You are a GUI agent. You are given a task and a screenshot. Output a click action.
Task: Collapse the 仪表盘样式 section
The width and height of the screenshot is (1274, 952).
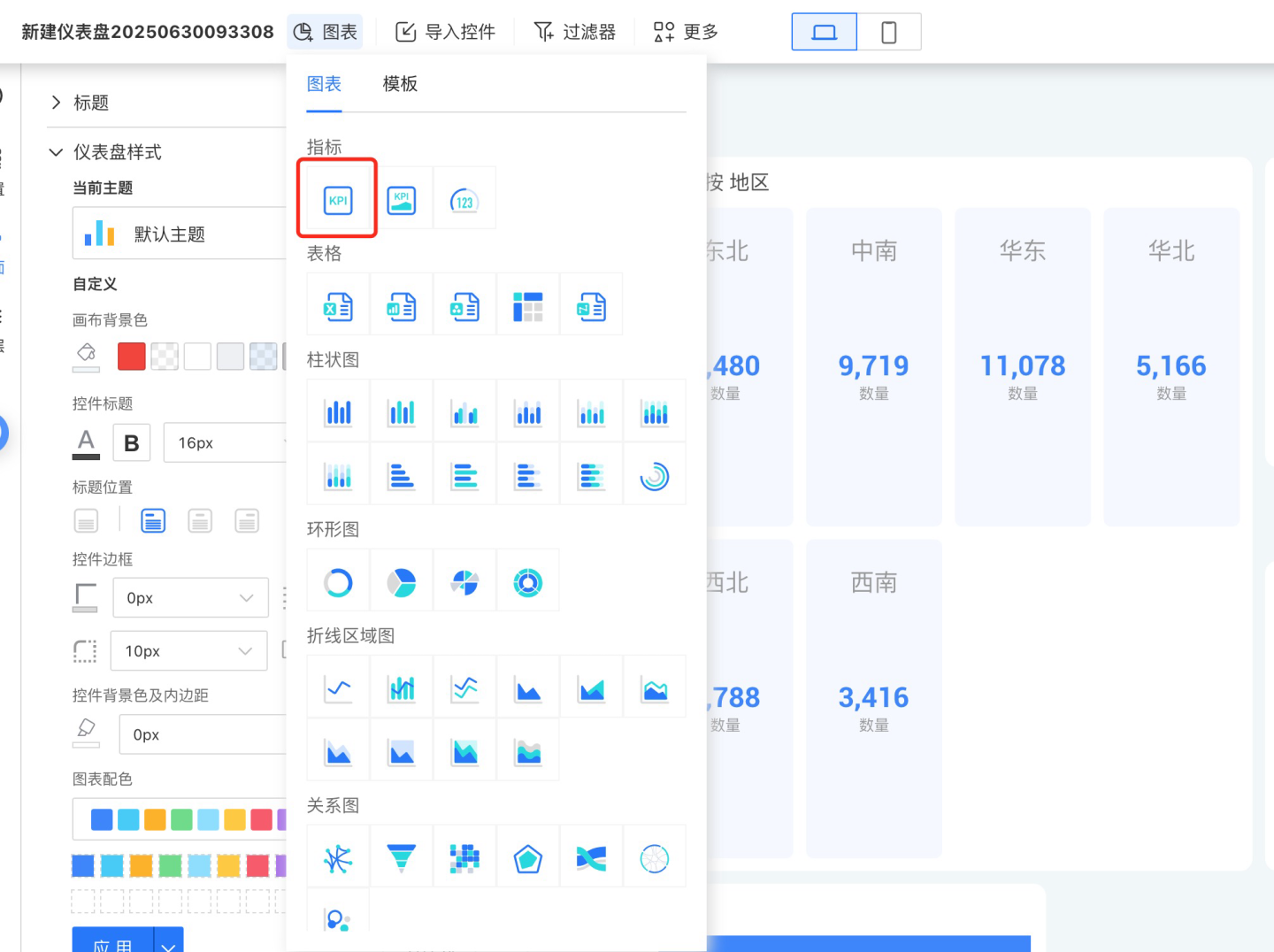(56, 152)
